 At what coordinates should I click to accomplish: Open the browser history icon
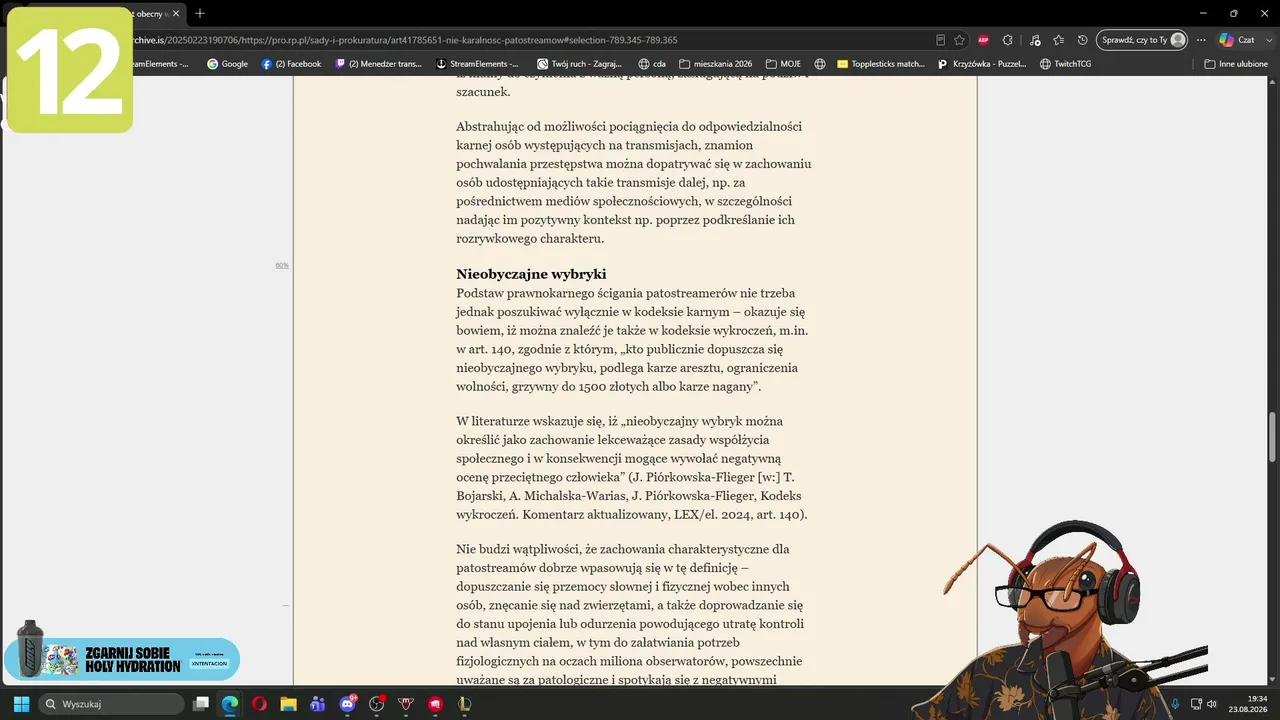(1082, 40)
